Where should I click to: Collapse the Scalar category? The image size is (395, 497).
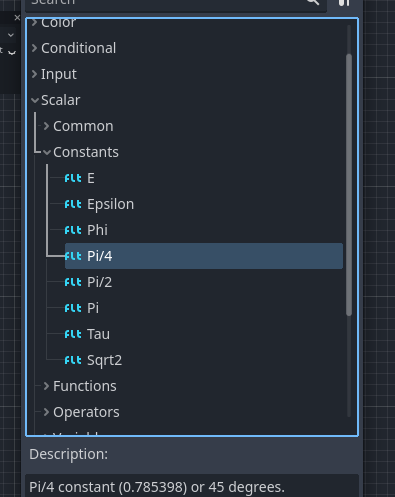click(35, 100)
